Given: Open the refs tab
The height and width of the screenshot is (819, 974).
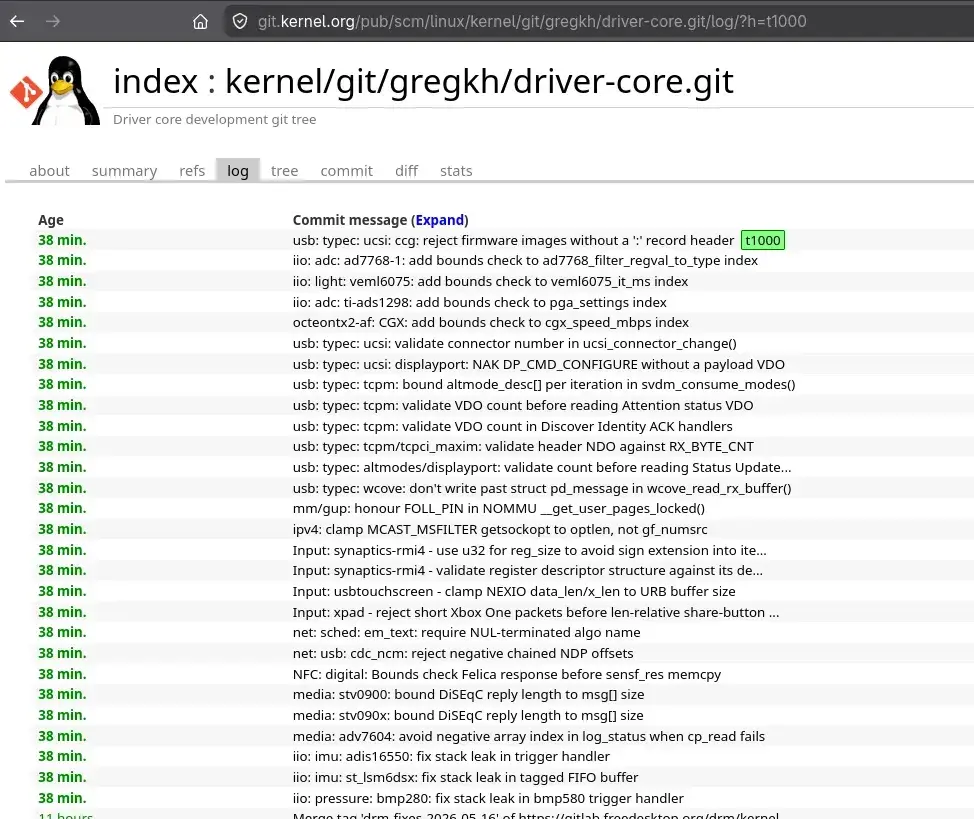Looking at the screenshot, I should coord(192,171).
